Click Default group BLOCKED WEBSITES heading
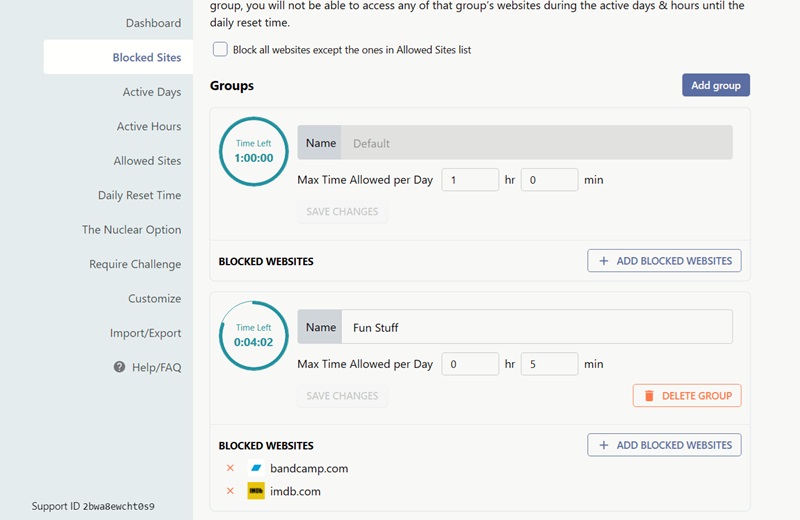 tap(266, 261)
